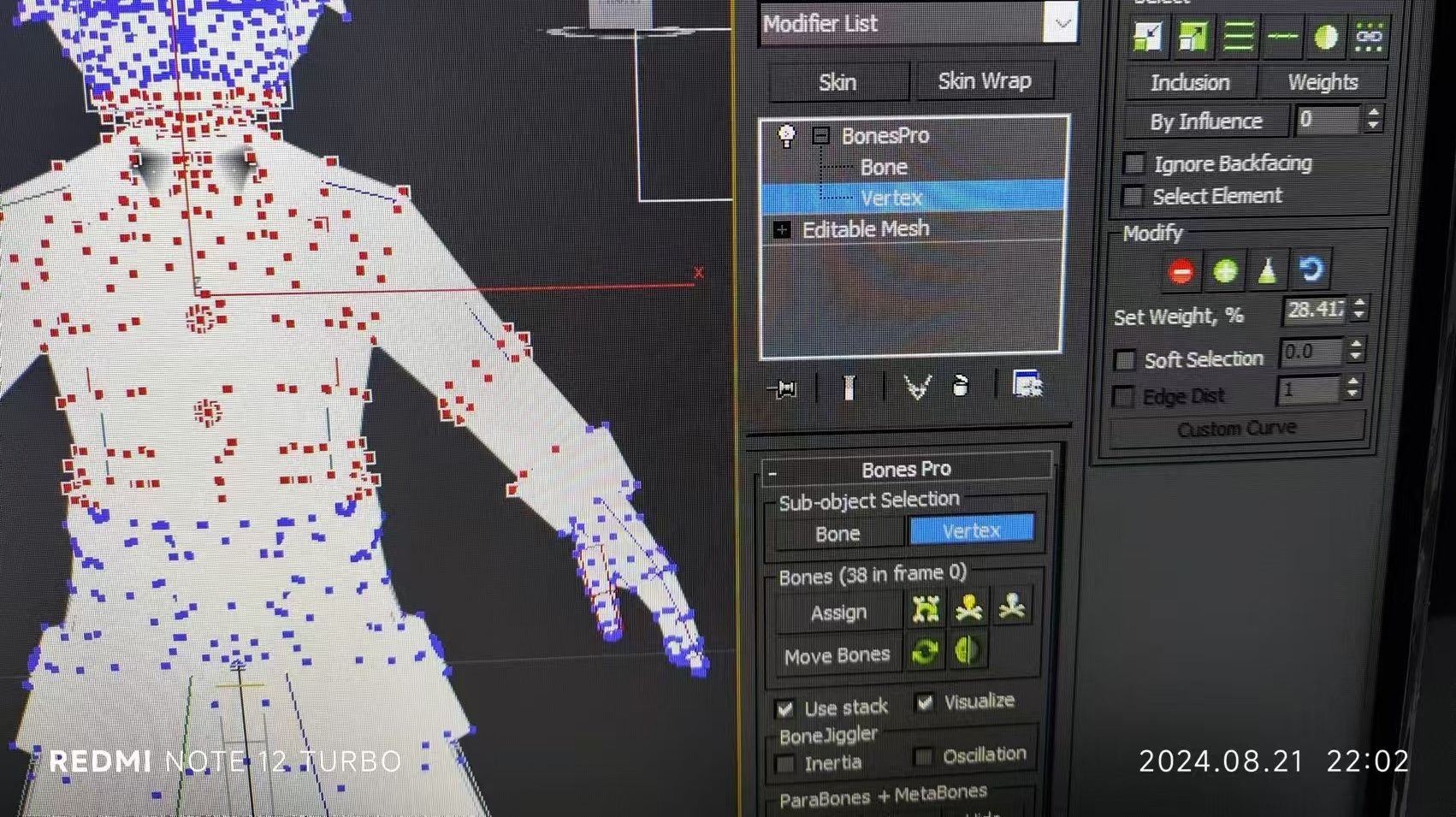Uncheck the Use stack checkbox
The height and width of the screenshot is (817, 1456).
click(784, 709)
